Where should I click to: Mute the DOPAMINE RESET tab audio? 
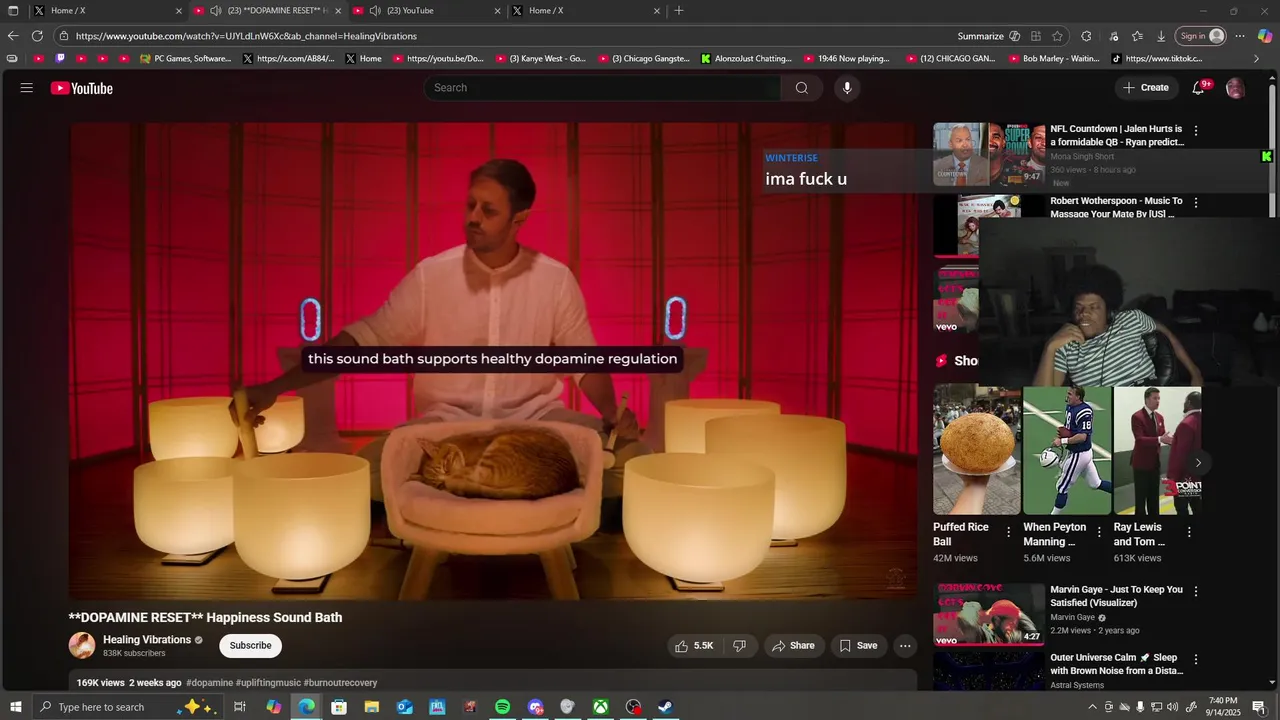[x=215, y=11]
